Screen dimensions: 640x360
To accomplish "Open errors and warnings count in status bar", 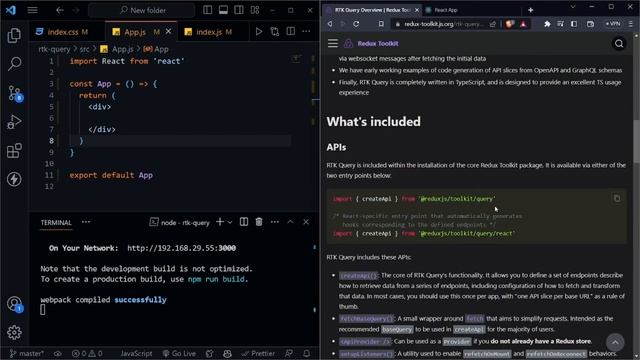I will tap(87, 353).
